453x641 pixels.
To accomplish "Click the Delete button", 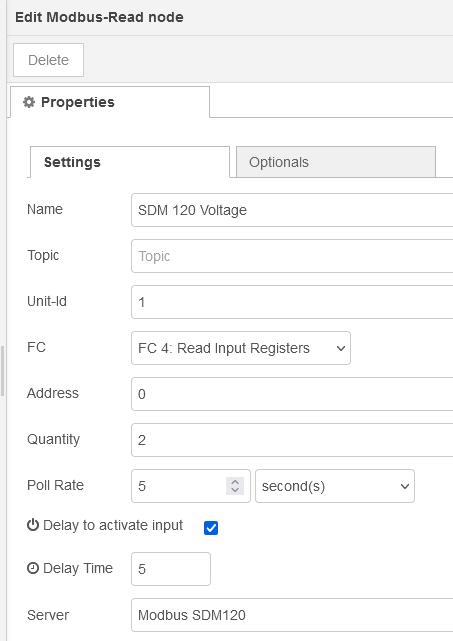I will pos(48,60).
